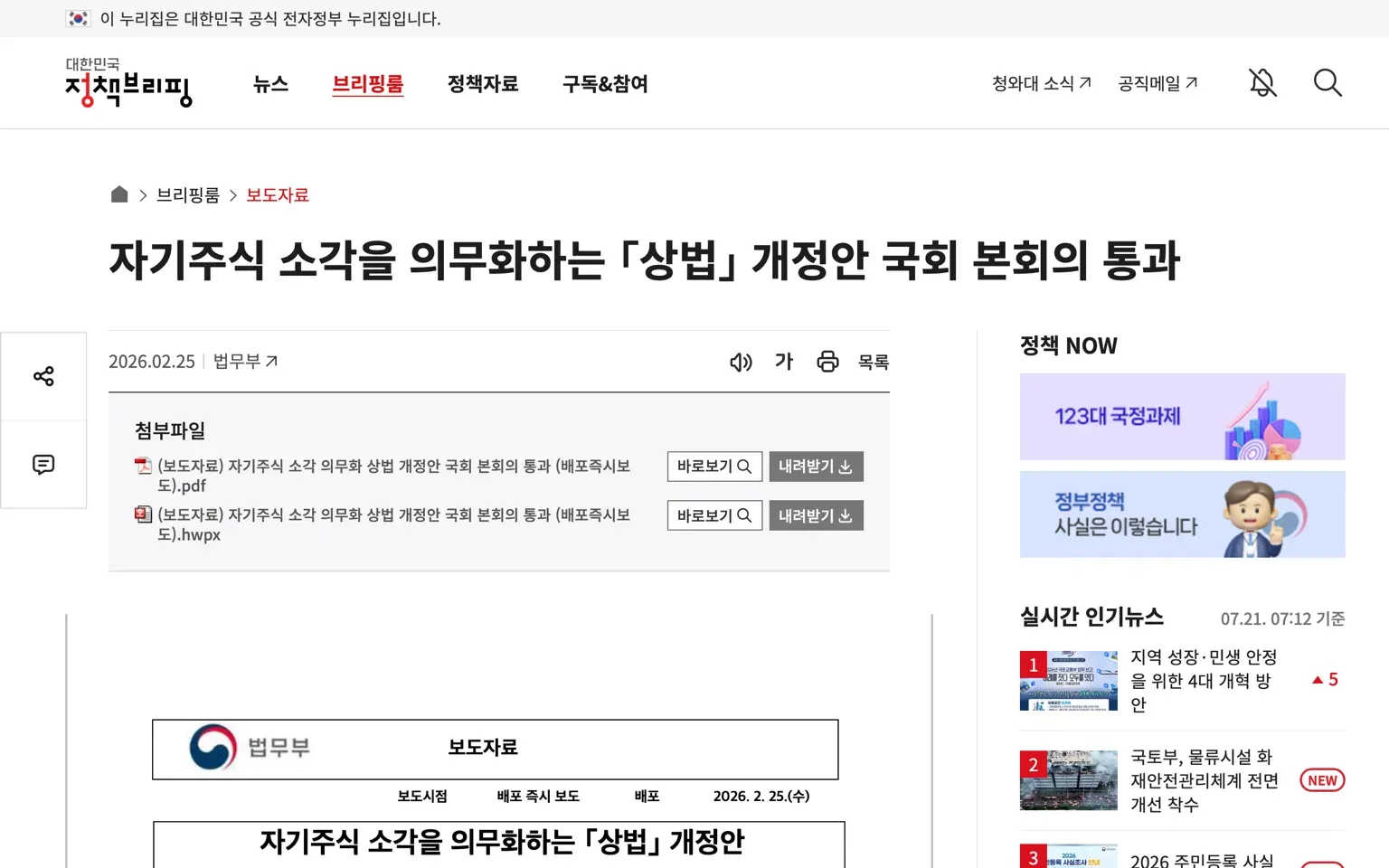1389x868 pixels.
Task: Click the 보도자료 breadcrumb
Action: 278,195
